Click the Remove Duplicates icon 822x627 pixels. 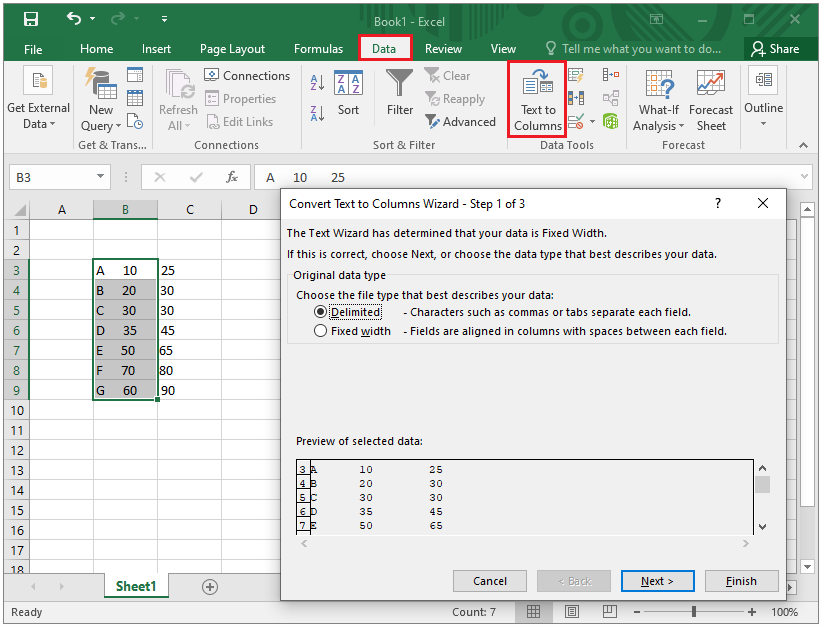tap(575, 97)
